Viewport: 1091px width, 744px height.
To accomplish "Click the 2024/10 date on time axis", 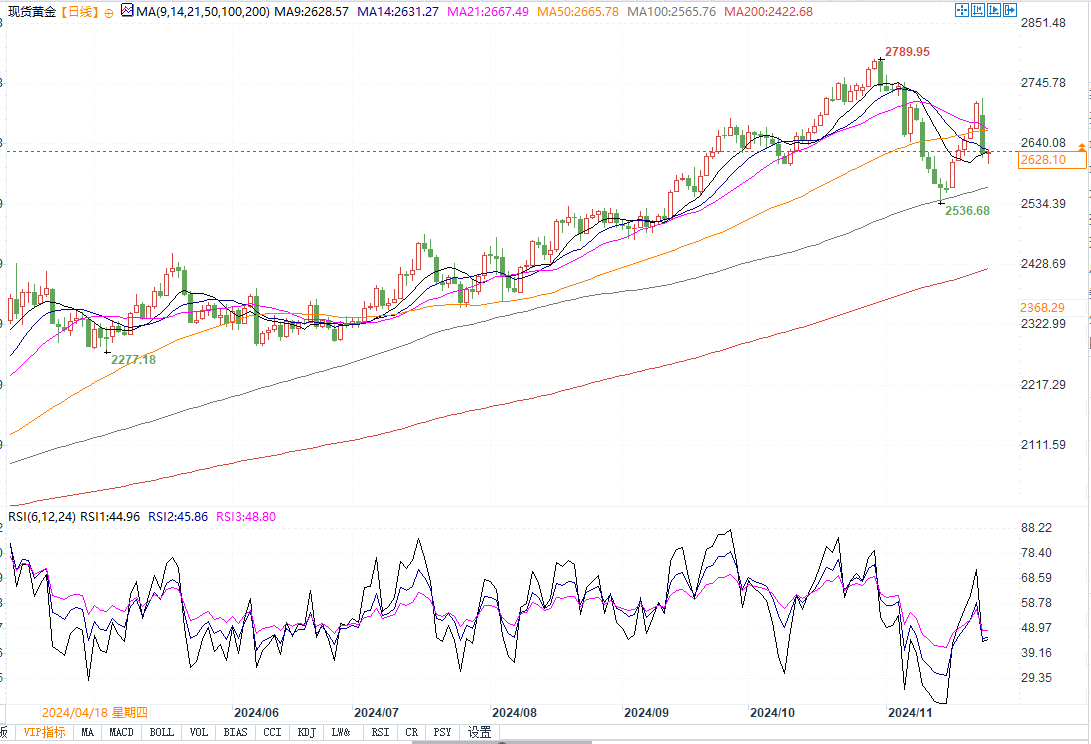I will coord(772,713).
